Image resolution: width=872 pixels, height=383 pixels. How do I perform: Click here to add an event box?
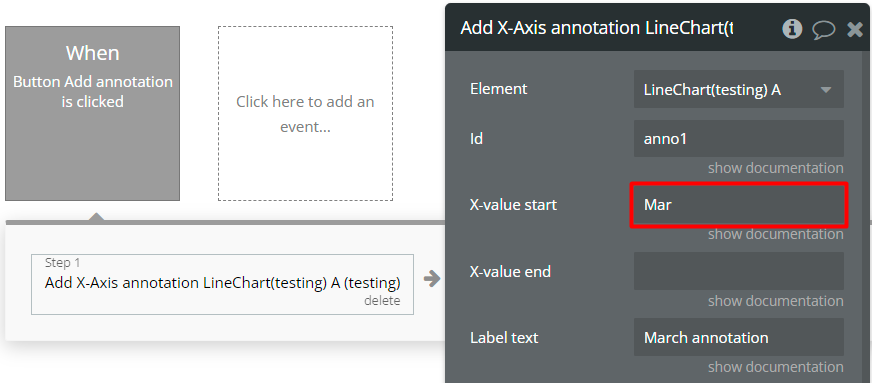305,113
